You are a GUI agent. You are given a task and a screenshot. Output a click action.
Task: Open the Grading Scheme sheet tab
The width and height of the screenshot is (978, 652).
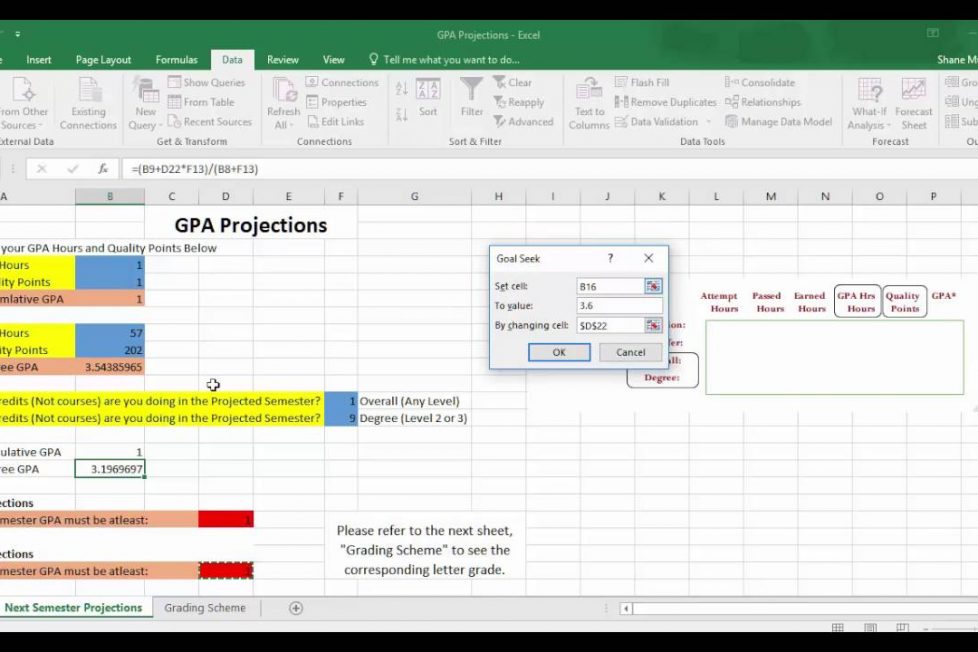[205, 607]
